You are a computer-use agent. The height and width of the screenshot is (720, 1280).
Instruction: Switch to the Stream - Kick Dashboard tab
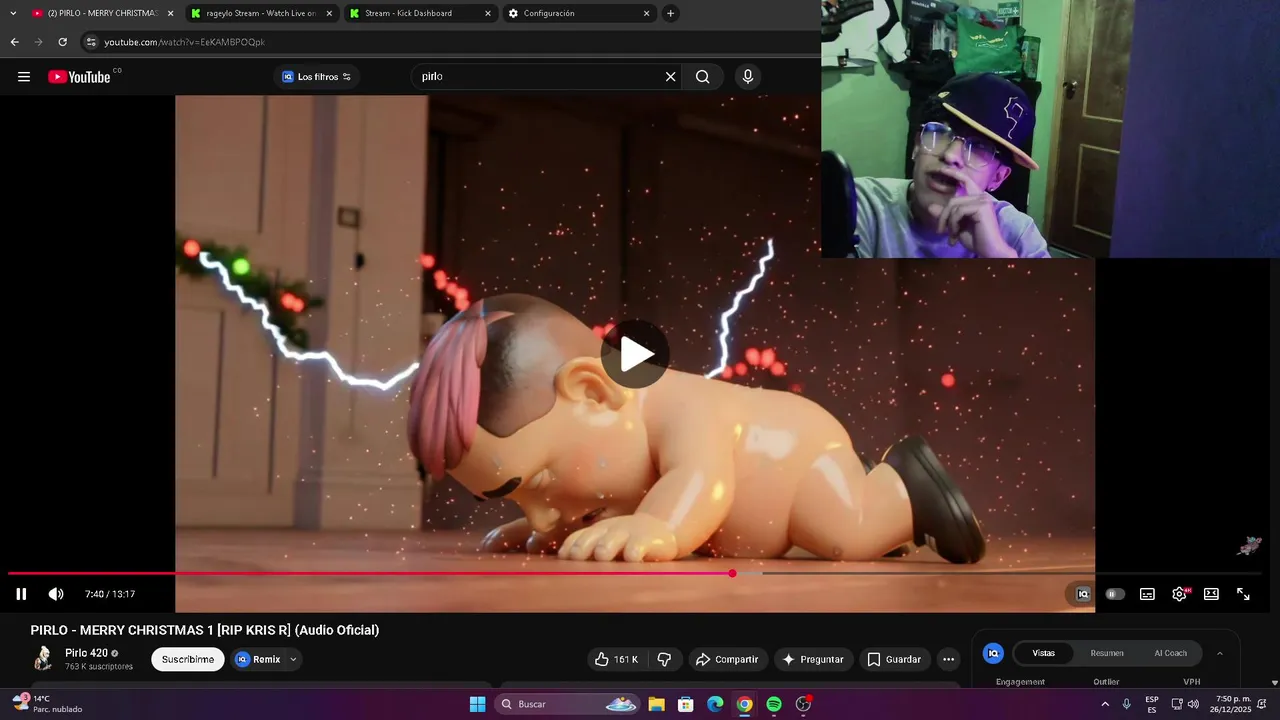tap(419, 13)
